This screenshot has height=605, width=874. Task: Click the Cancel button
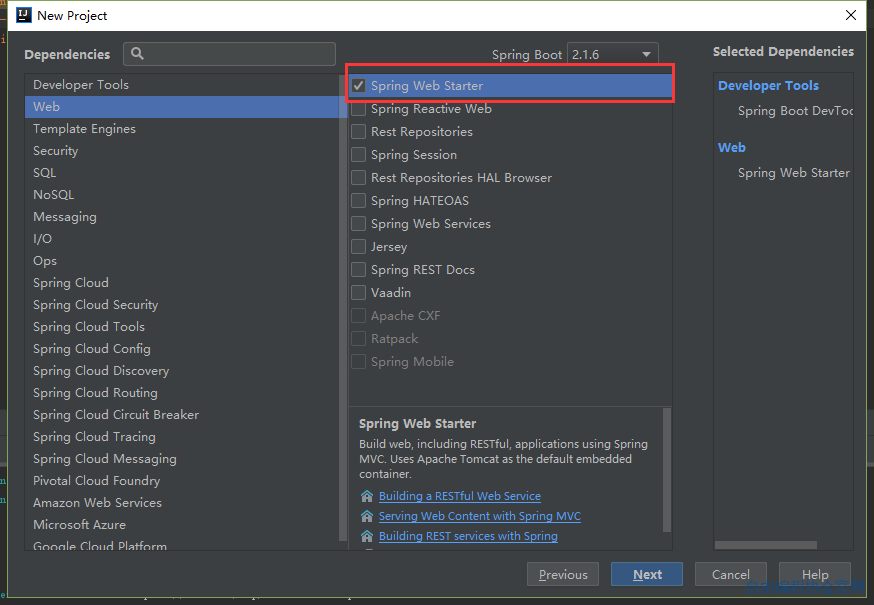[731, 574]
